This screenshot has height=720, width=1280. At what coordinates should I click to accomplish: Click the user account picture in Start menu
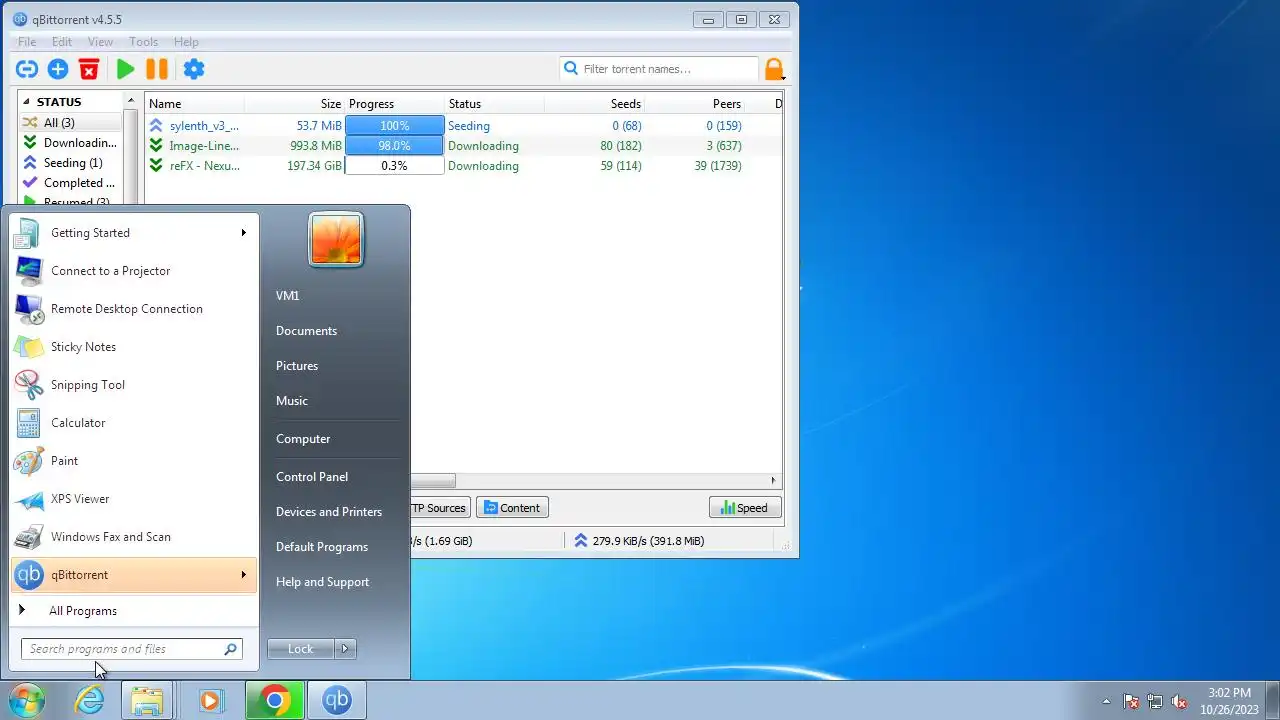[x=336, y=240]
